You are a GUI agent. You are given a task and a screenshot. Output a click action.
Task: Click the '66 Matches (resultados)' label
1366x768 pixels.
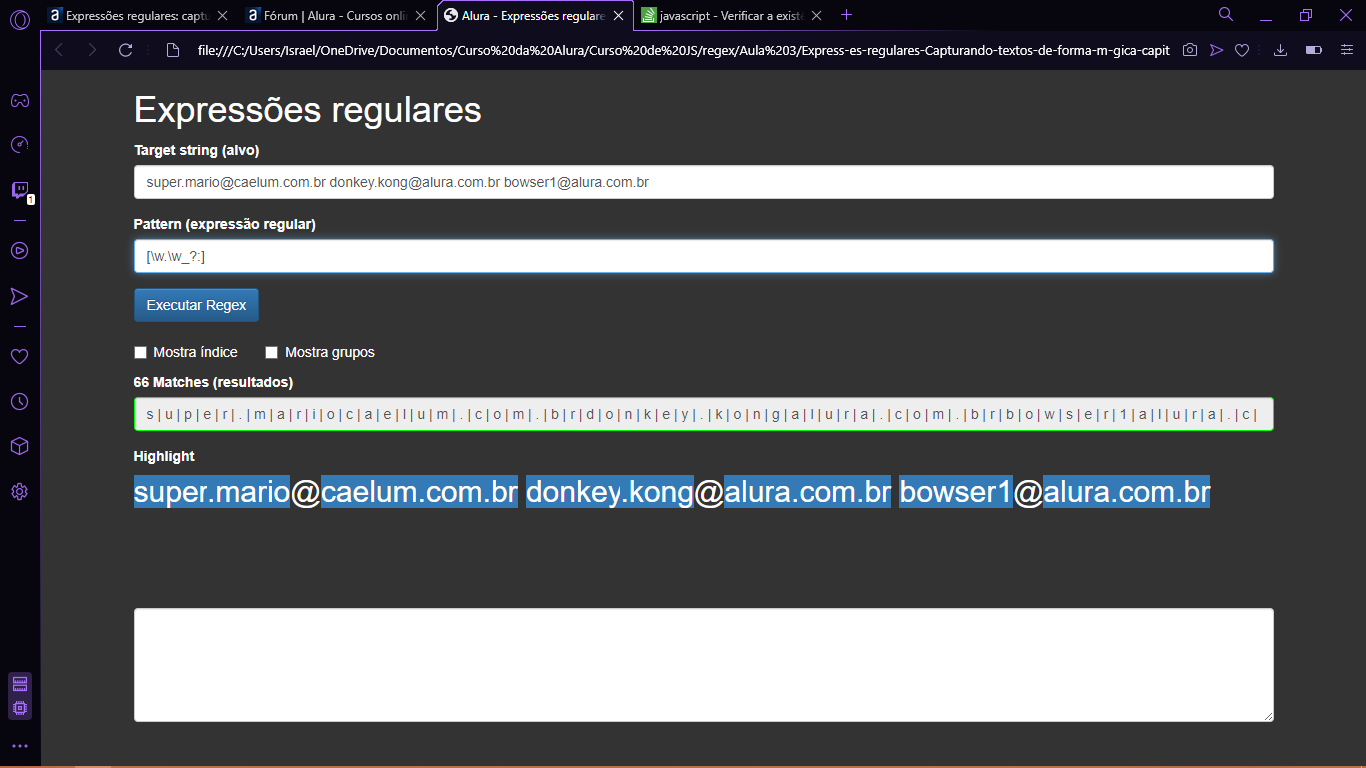tap(213, 382)
